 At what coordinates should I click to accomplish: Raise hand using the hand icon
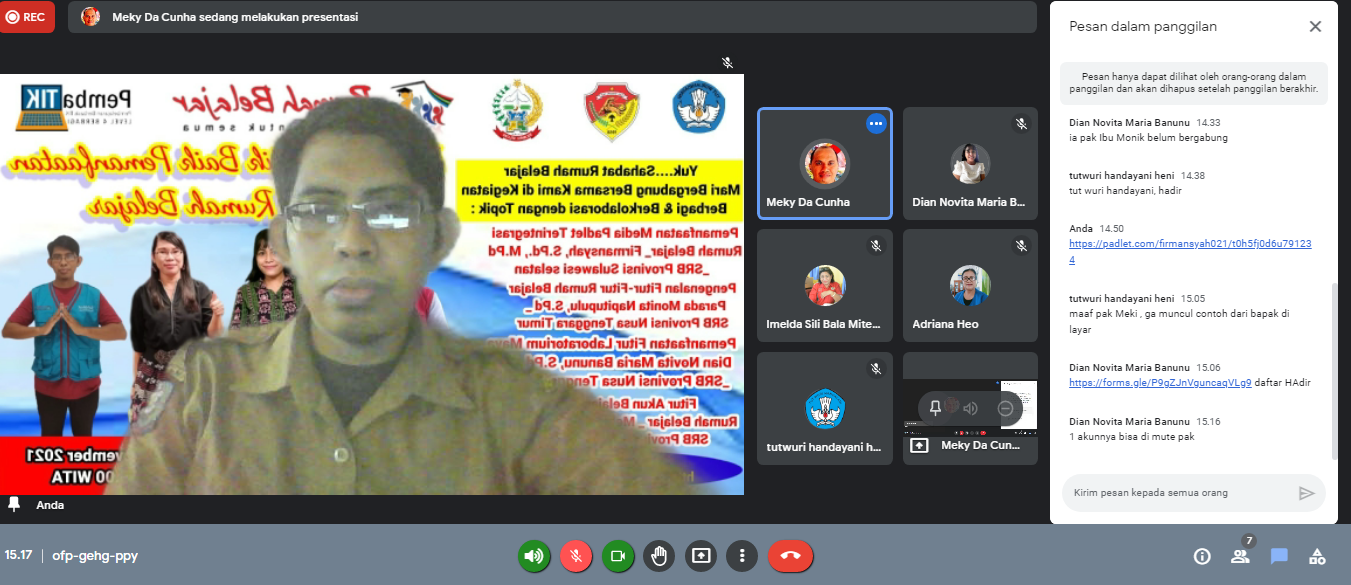[659, 556]
